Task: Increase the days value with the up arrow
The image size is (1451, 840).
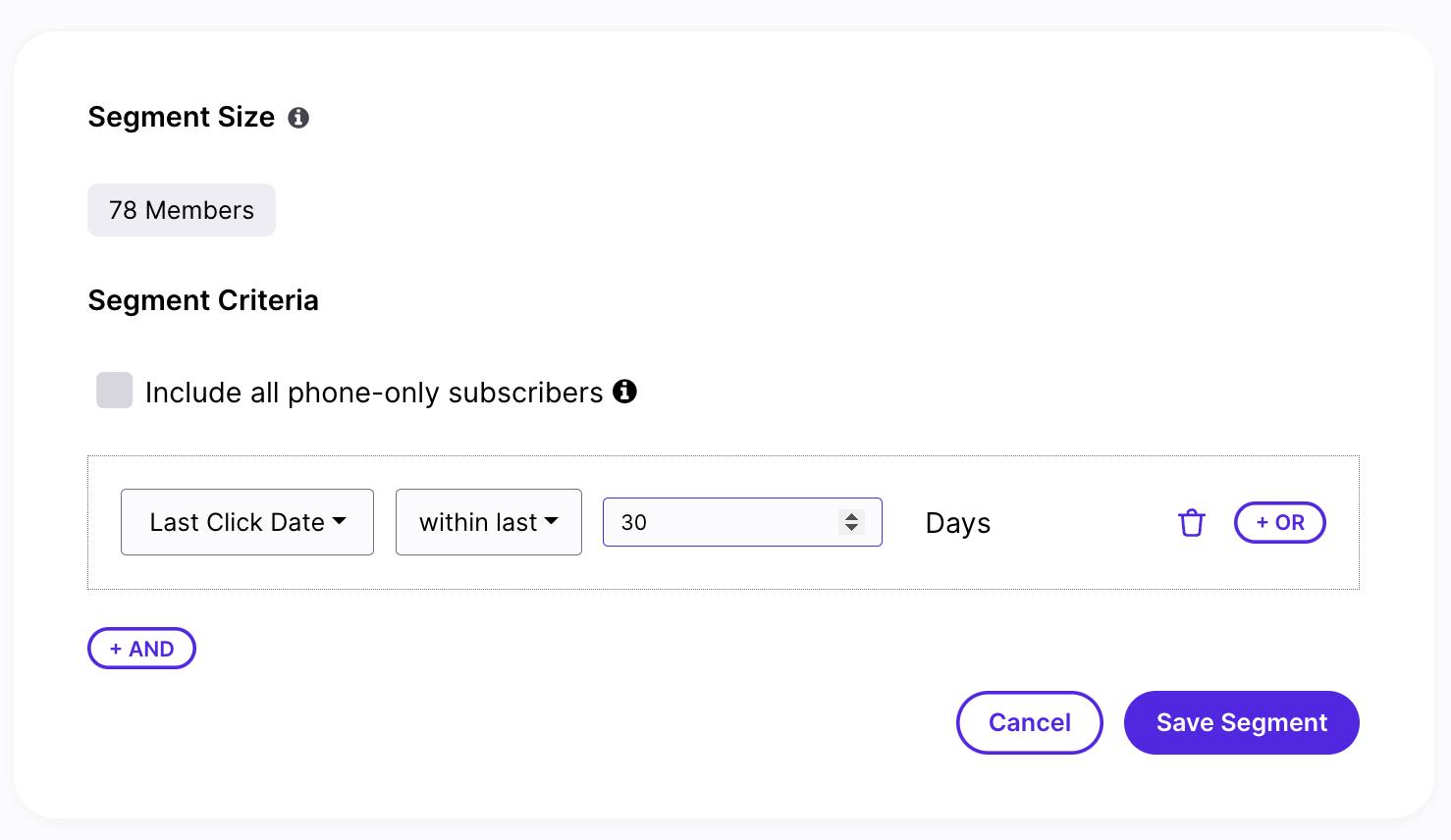Action: 852,516
